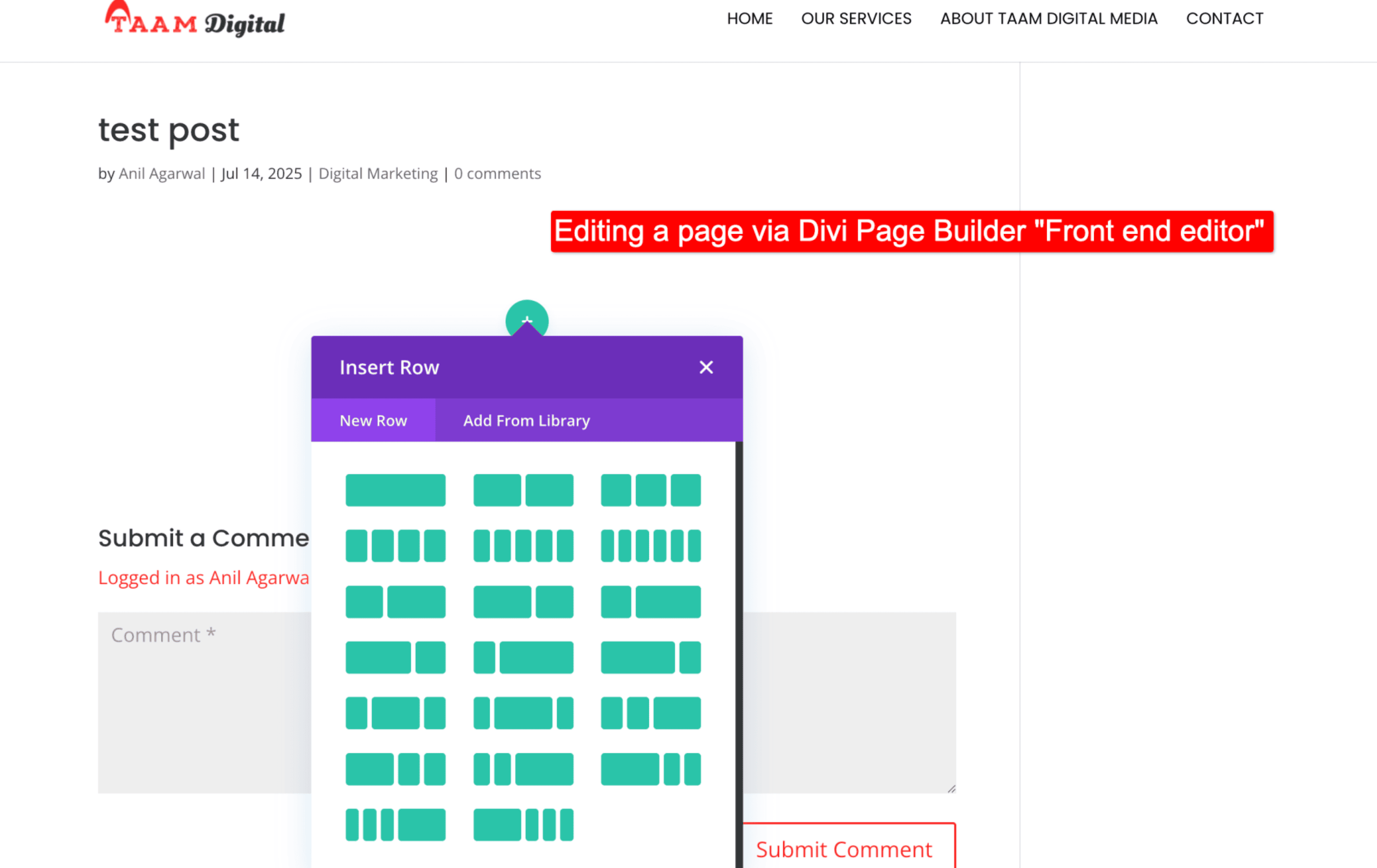Choose the 1/4 + 3/4 column layout
The width and height of the screenshot is (1377, 868).
pos(523,657)
